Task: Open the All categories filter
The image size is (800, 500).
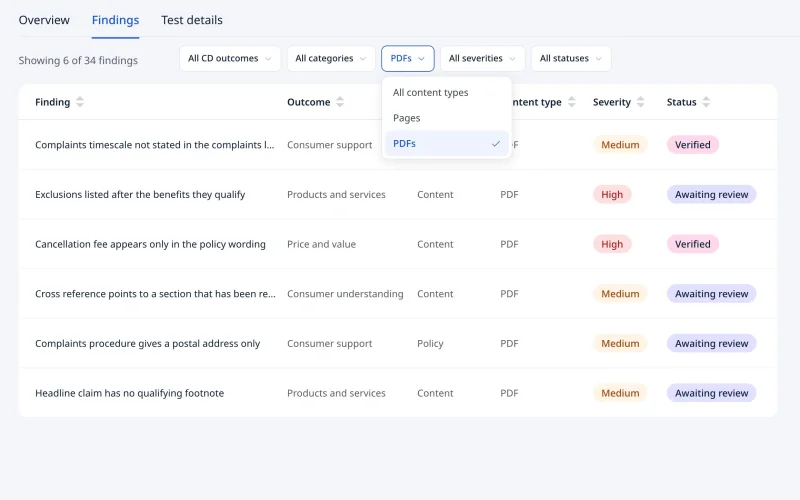Action: tap(331, 59)
